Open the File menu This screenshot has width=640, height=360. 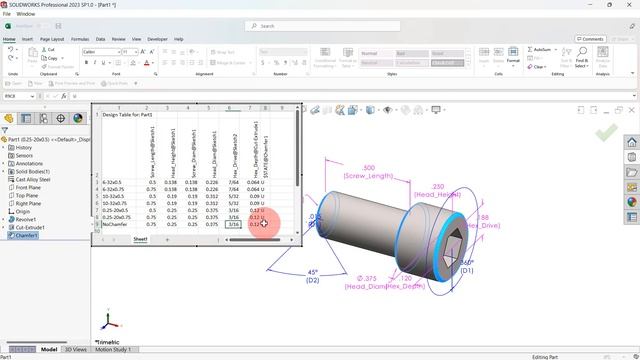(7, 14)
